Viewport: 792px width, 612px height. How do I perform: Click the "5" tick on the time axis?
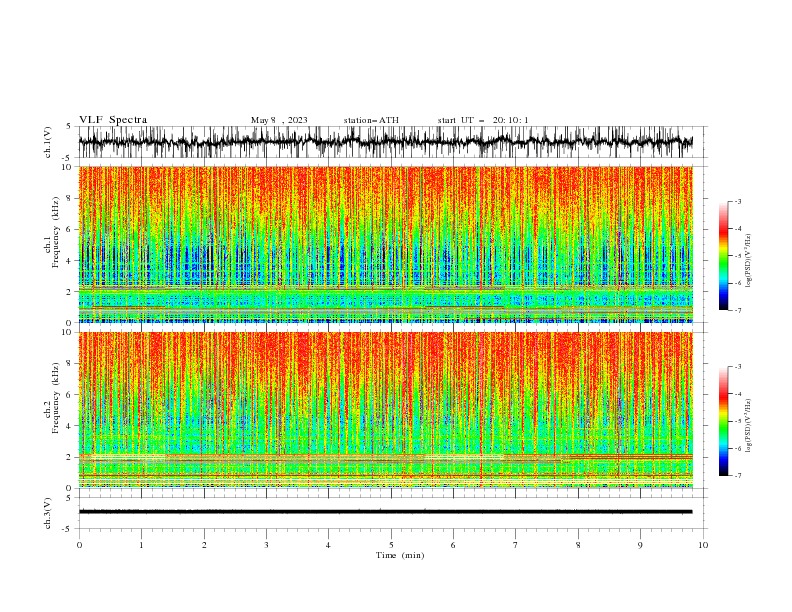(x=391, y=545)
